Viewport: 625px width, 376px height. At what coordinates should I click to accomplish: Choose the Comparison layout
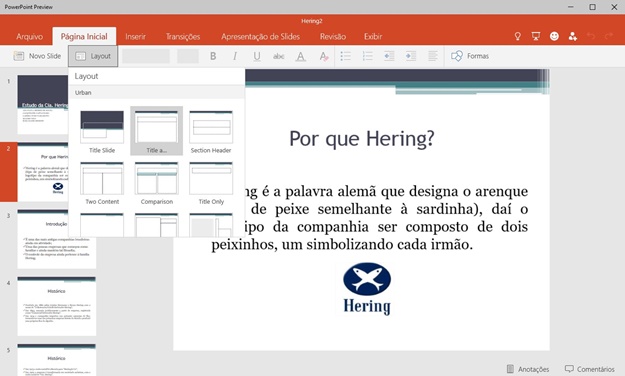(157, 183)
